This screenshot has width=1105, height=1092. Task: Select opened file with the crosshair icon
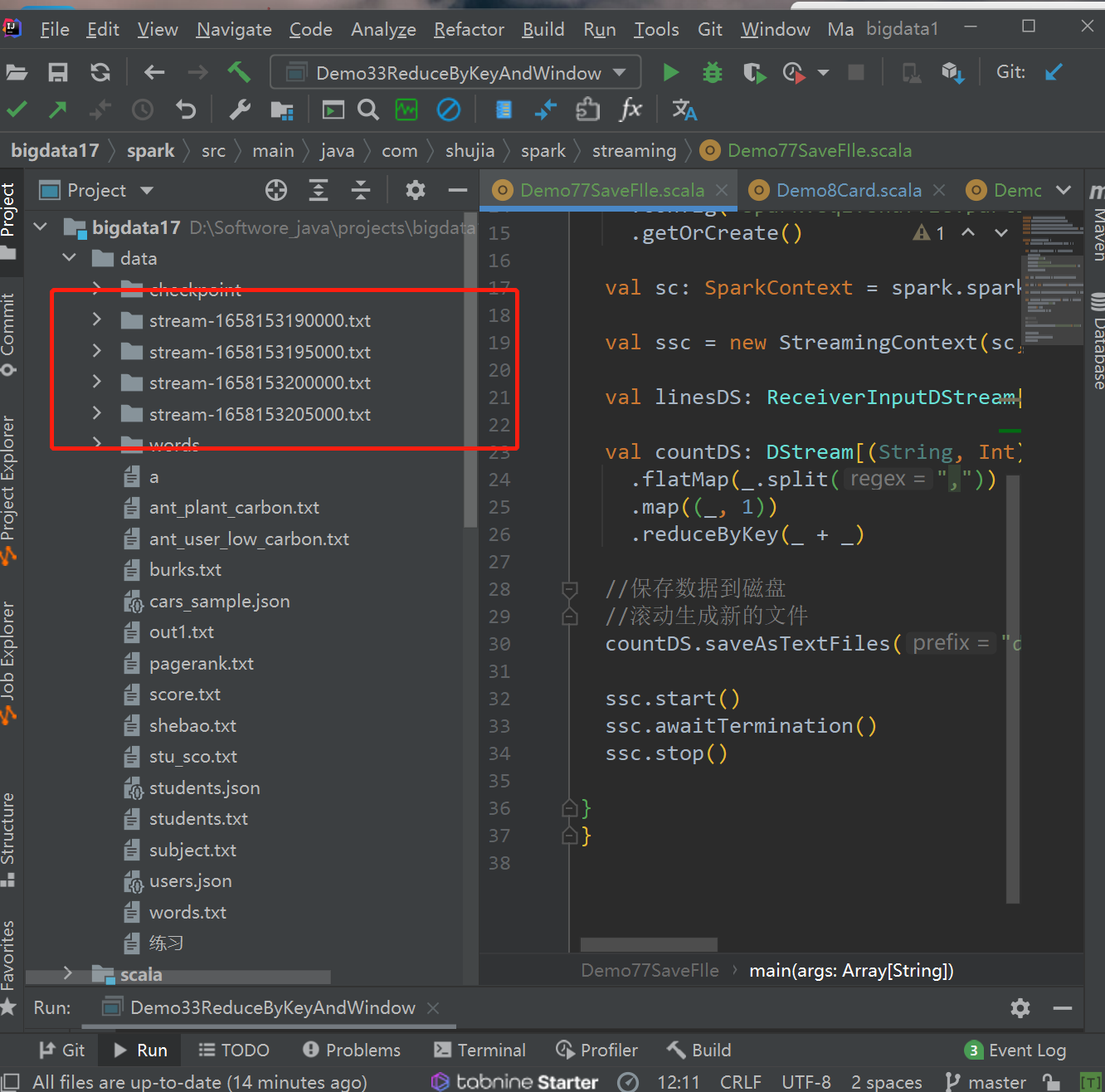(275, 191)
